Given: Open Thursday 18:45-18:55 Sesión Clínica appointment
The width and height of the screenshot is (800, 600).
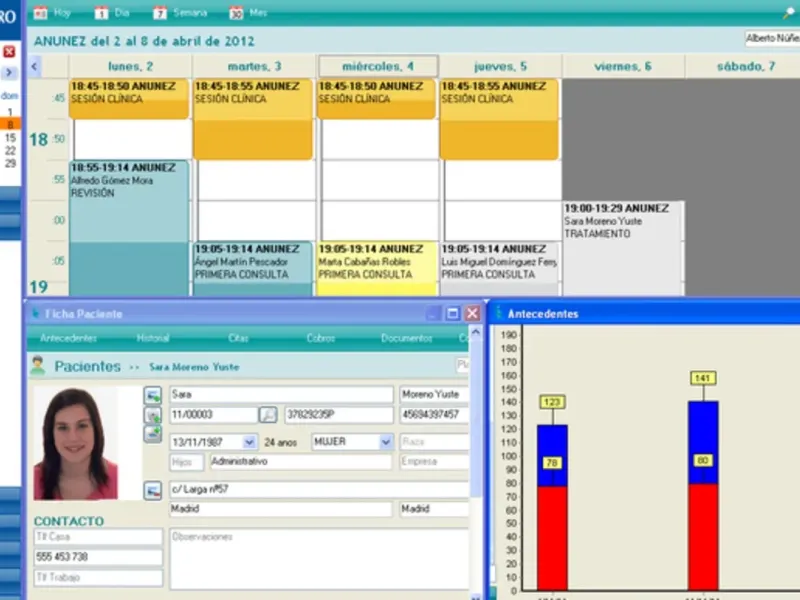Looking at the screenshot, I should [x=499, y=119].
